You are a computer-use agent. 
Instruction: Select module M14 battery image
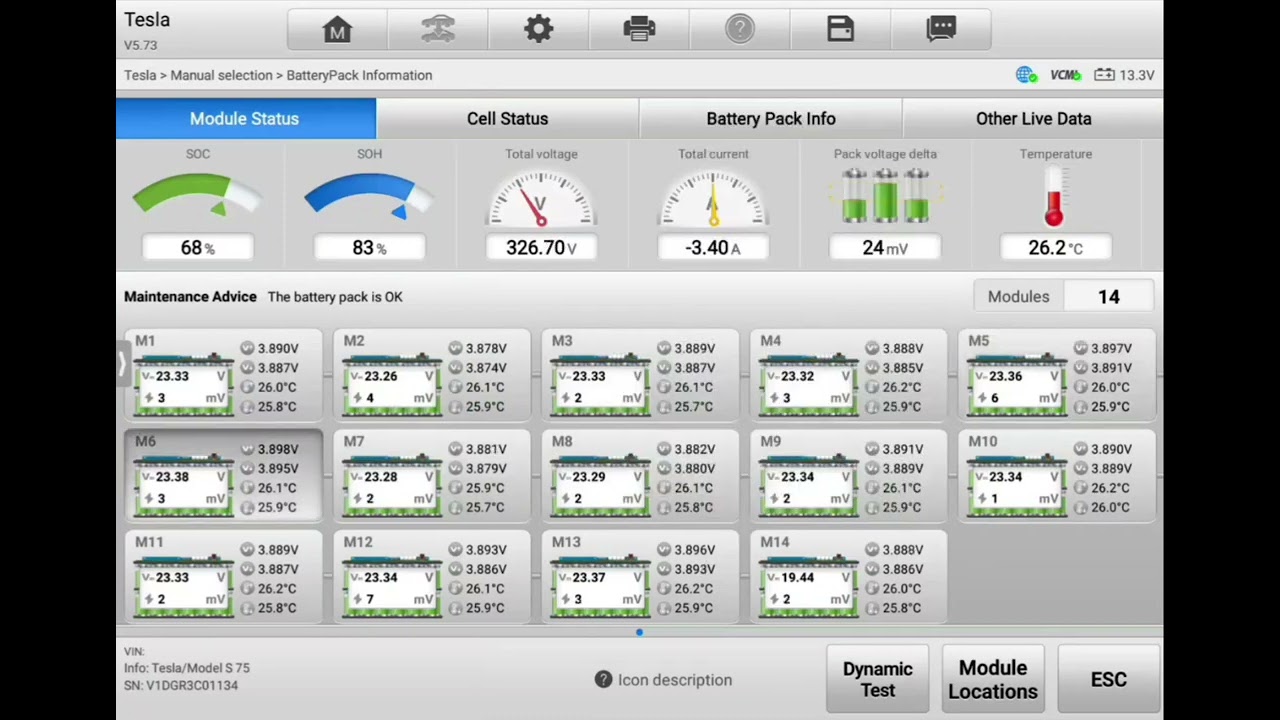808,586
